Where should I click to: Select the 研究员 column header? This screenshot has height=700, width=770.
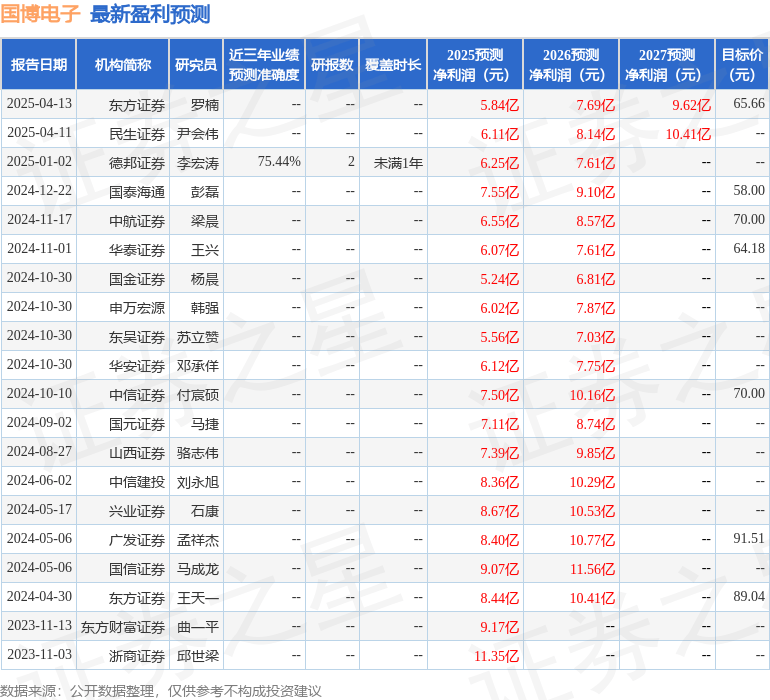coord(196,64)
